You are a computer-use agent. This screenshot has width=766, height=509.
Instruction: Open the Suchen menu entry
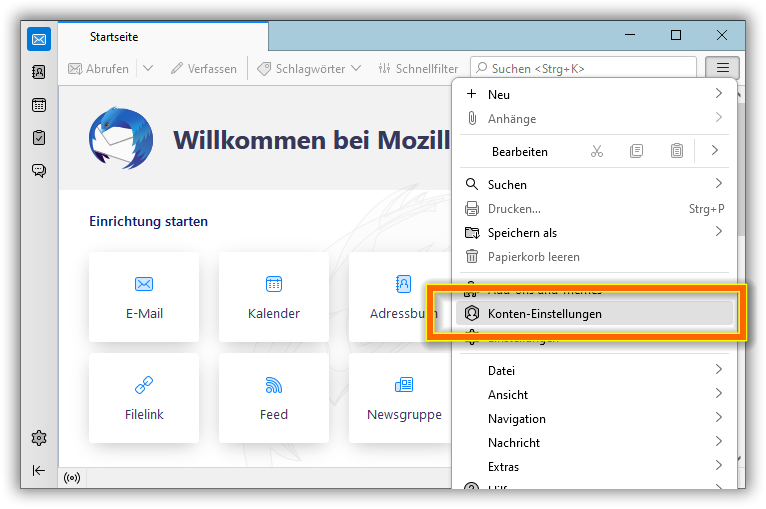[594, 184]
